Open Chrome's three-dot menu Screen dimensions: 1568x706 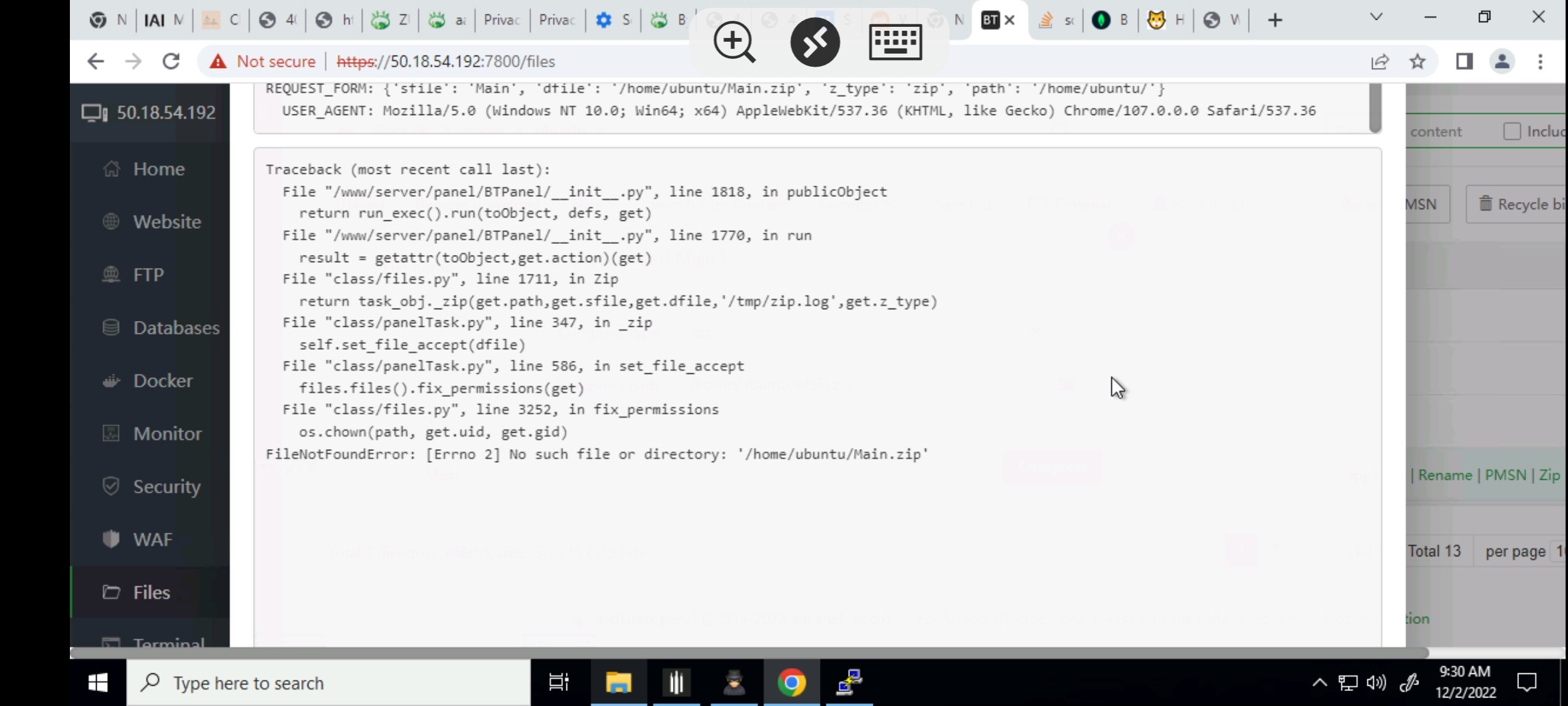pos(1541,61)
